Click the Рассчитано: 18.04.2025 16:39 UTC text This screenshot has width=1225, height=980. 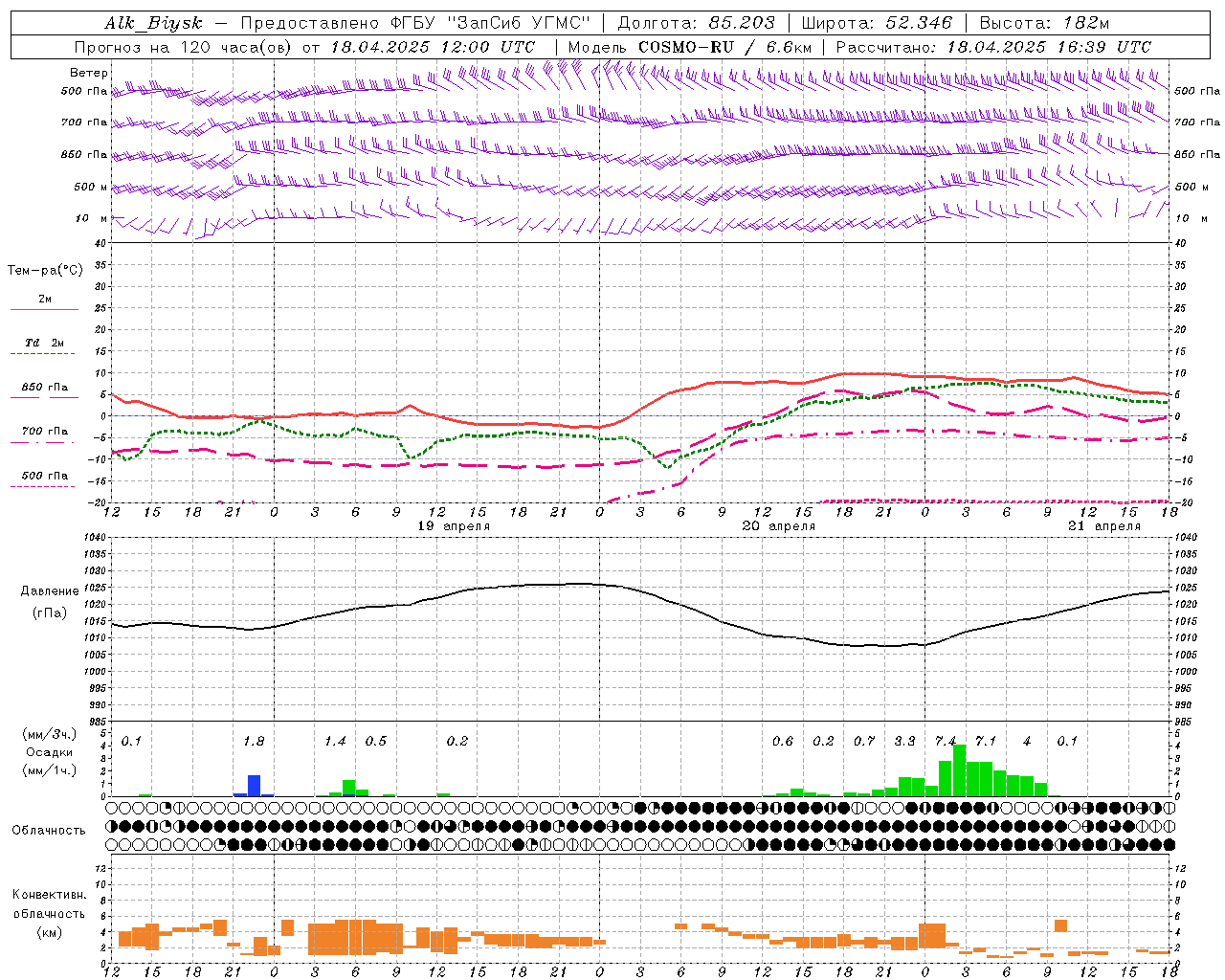(993, 47)
